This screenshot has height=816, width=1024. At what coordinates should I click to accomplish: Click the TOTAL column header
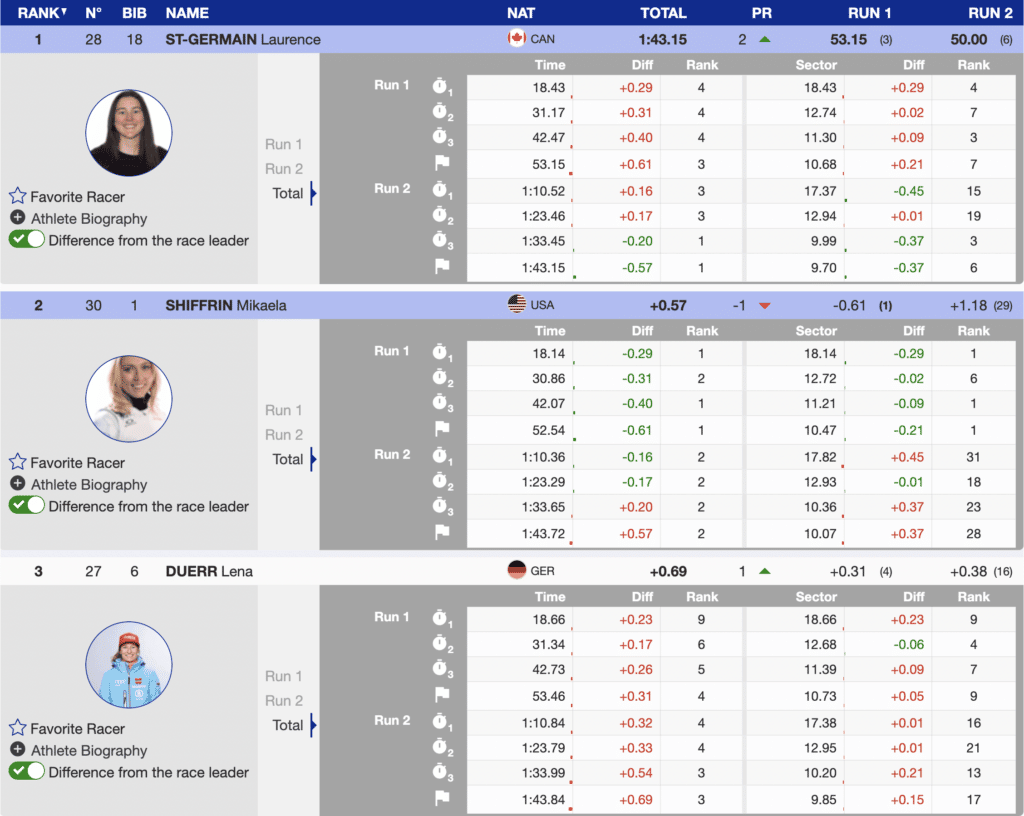tap(663, 13)
